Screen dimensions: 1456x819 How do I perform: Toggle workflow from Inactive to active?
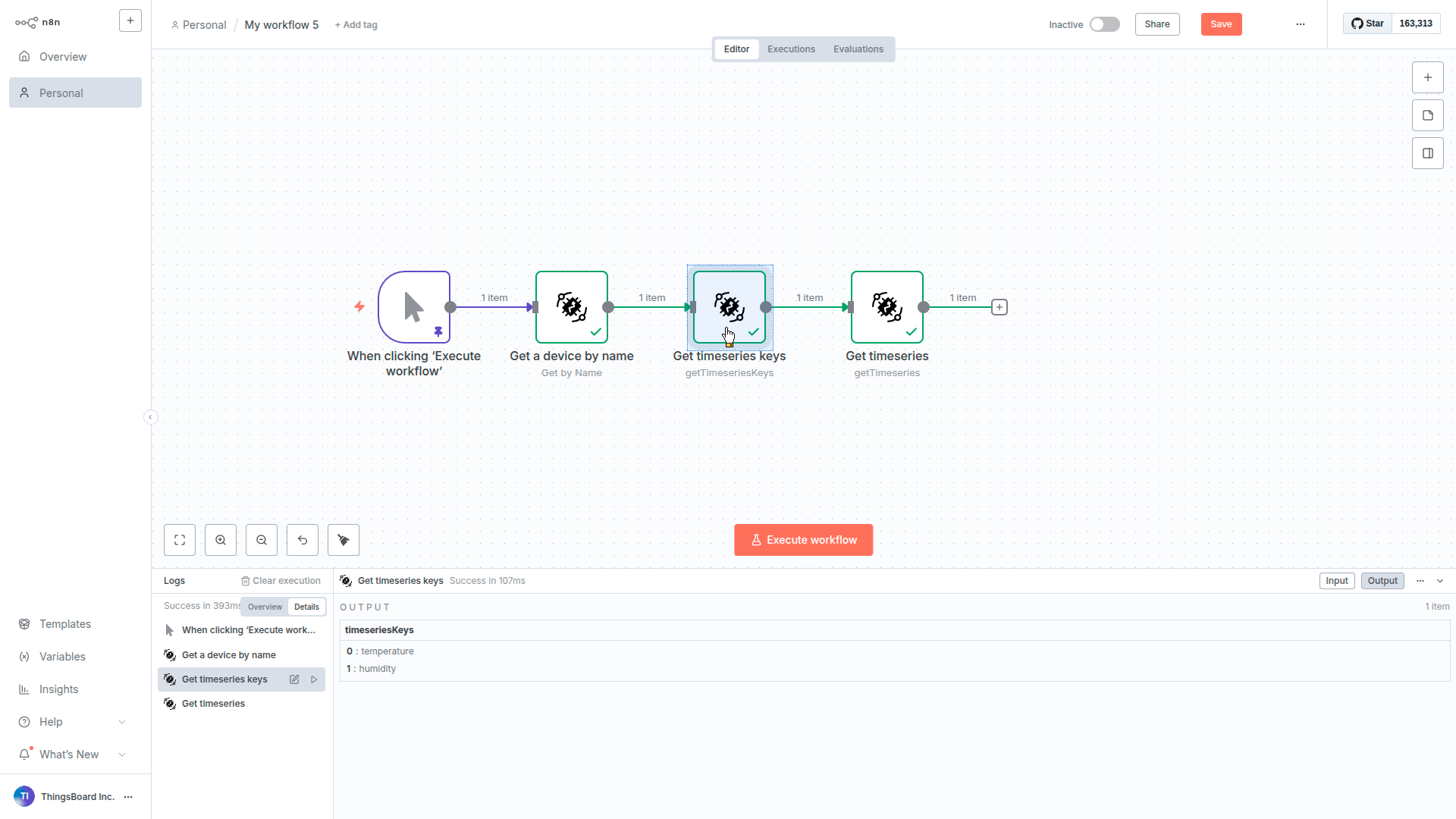point(1104,24)
